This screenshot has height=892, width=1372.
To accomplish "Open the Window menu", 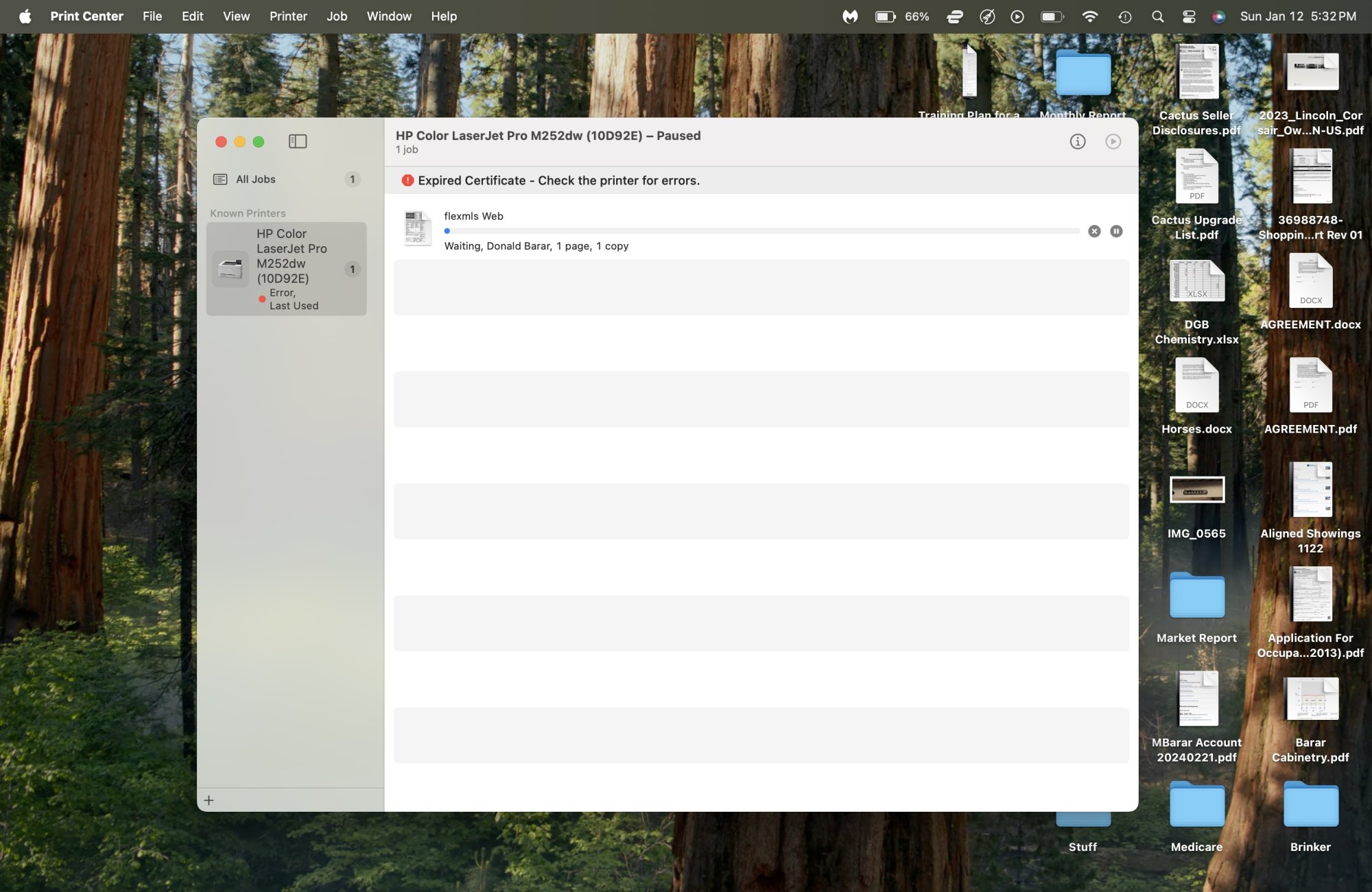I will [388, 16].
